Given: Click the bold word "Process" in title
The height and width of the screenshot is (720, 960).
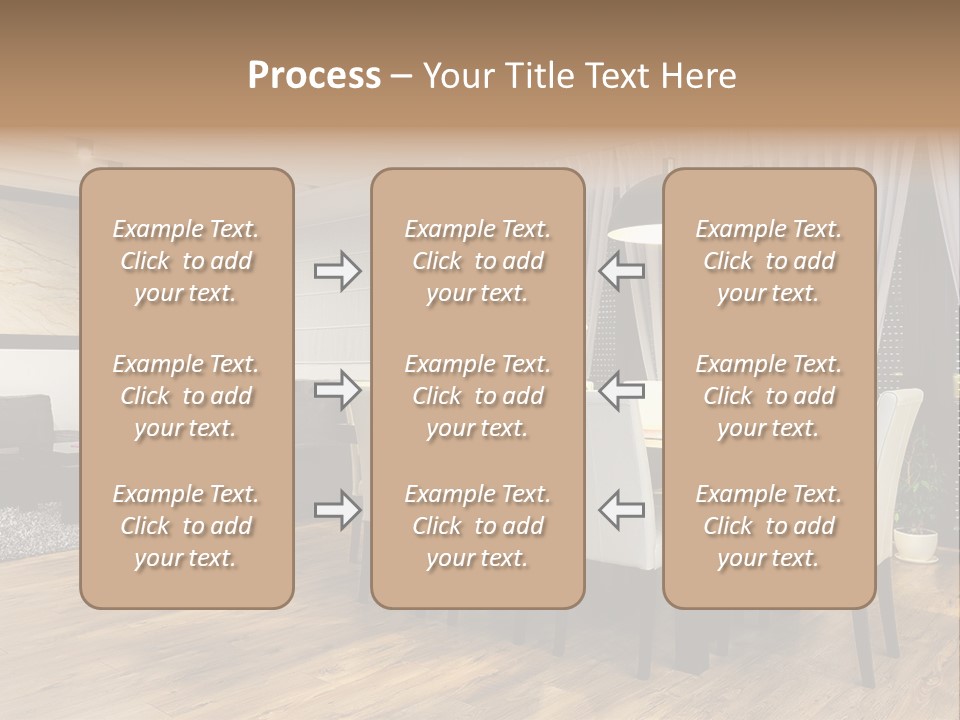Looking at the screenshot, I should click(x=314, y=76).
